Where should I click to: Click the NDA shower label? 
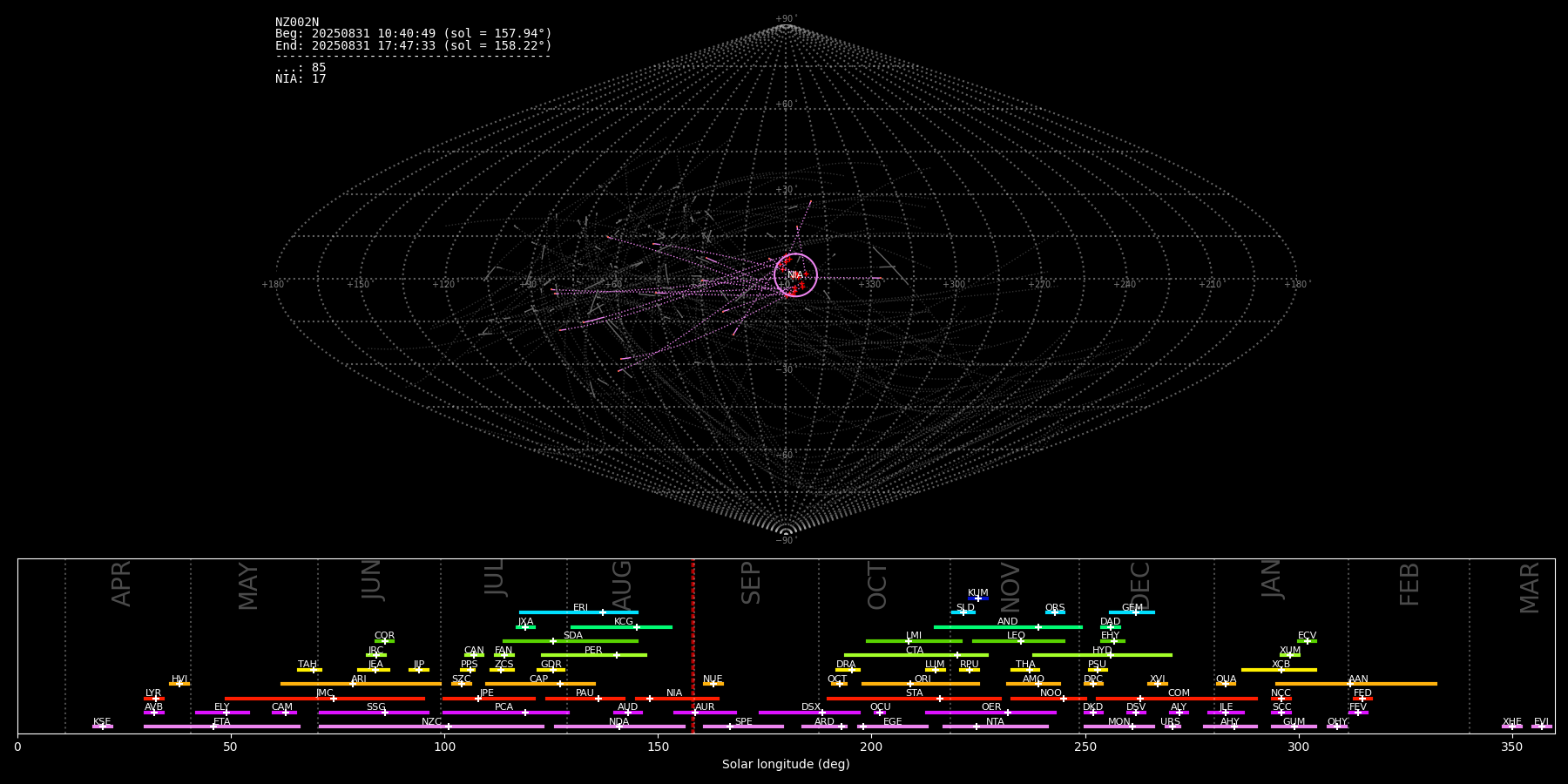coord(619,722)
